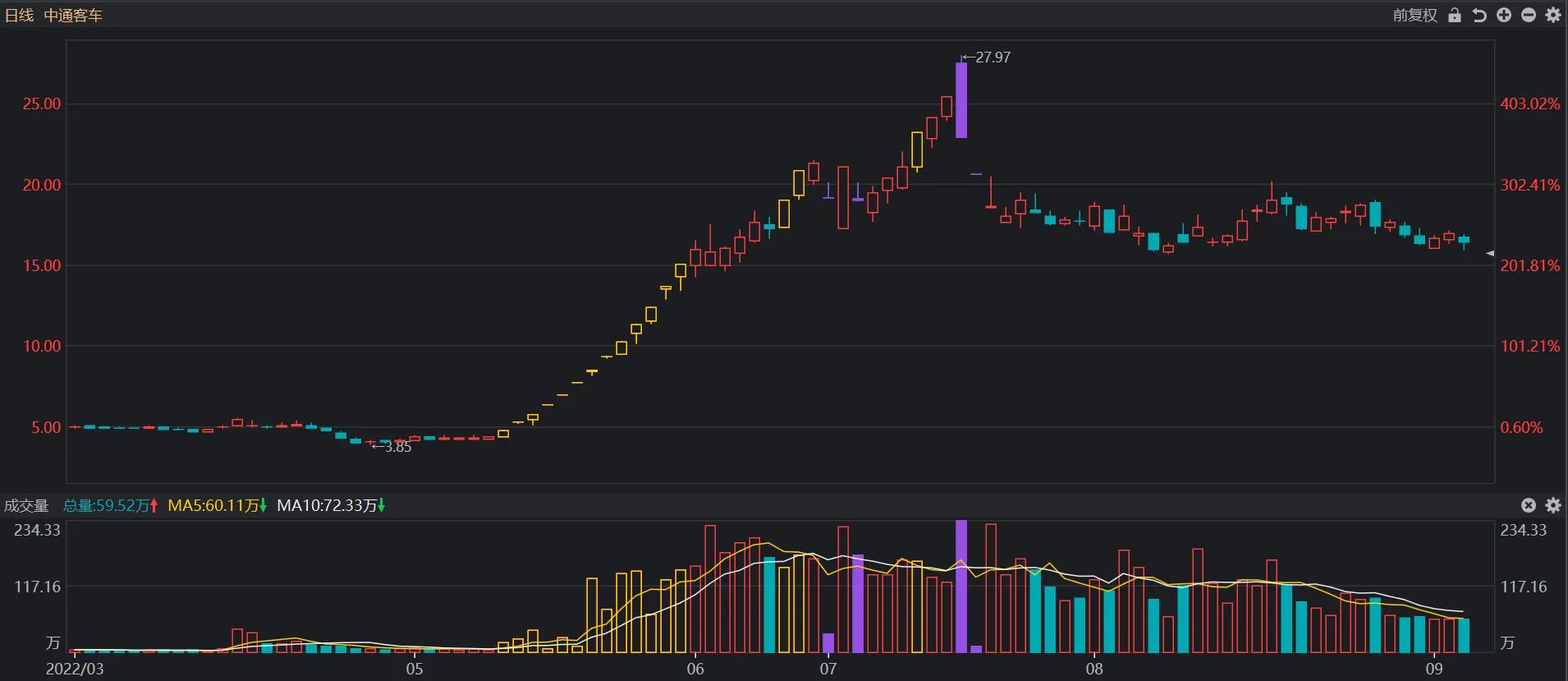Click the current price arrow on right axis
1568x681 pixels.
pos(1491,254)
